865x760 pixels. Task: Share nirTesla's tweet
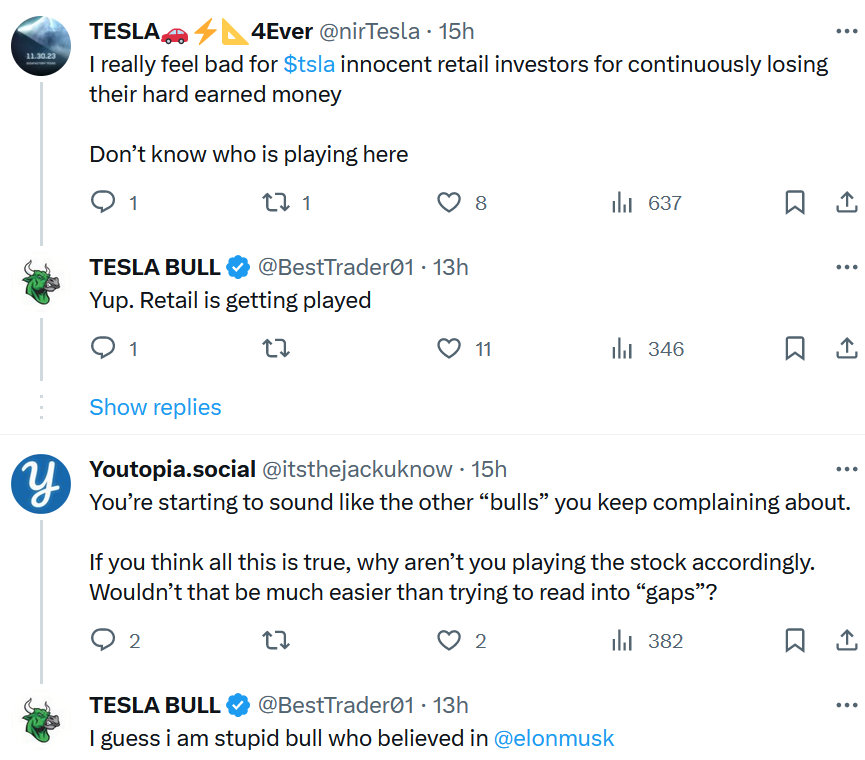point(847,202)
